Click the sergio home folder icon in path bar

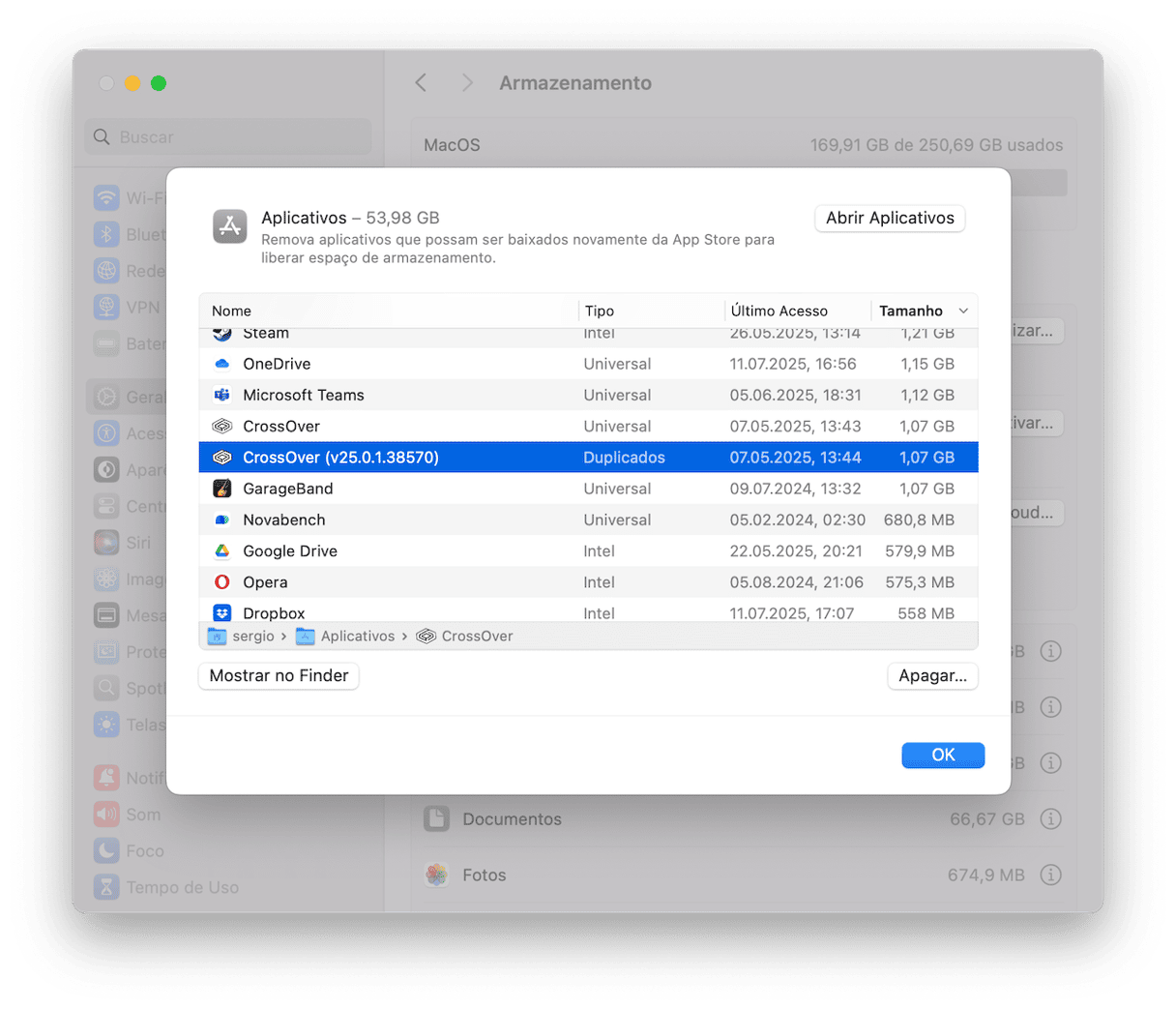point(217,636)
